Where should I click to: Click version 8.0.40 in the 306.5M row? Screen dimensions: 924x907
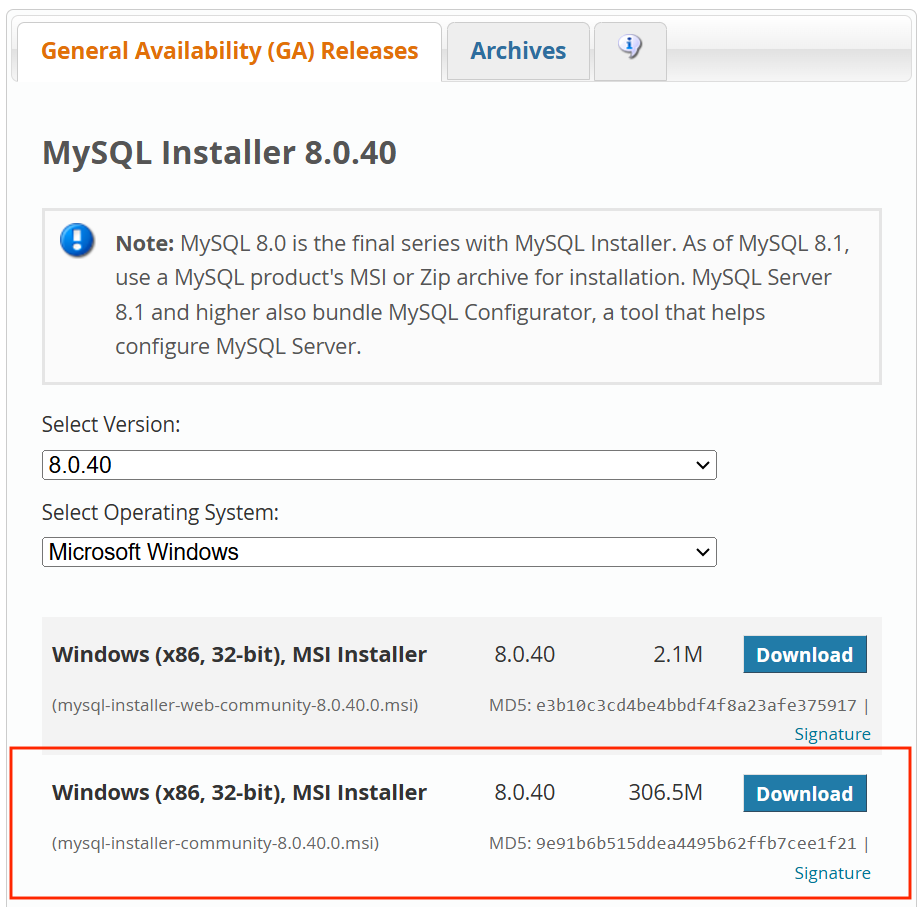524,793
